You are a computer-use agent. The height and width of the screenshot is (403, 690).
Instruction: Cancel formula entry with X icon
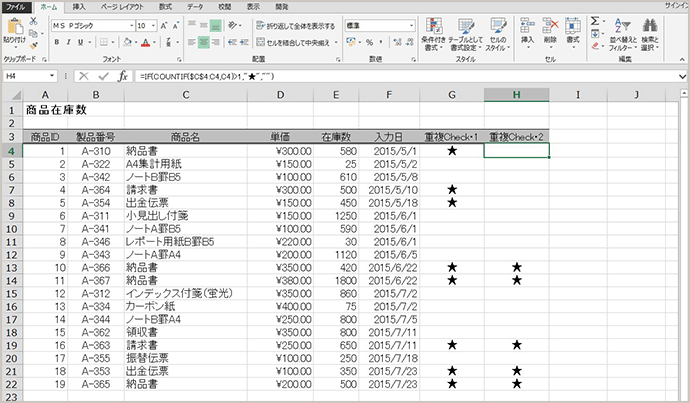point(84,76)
